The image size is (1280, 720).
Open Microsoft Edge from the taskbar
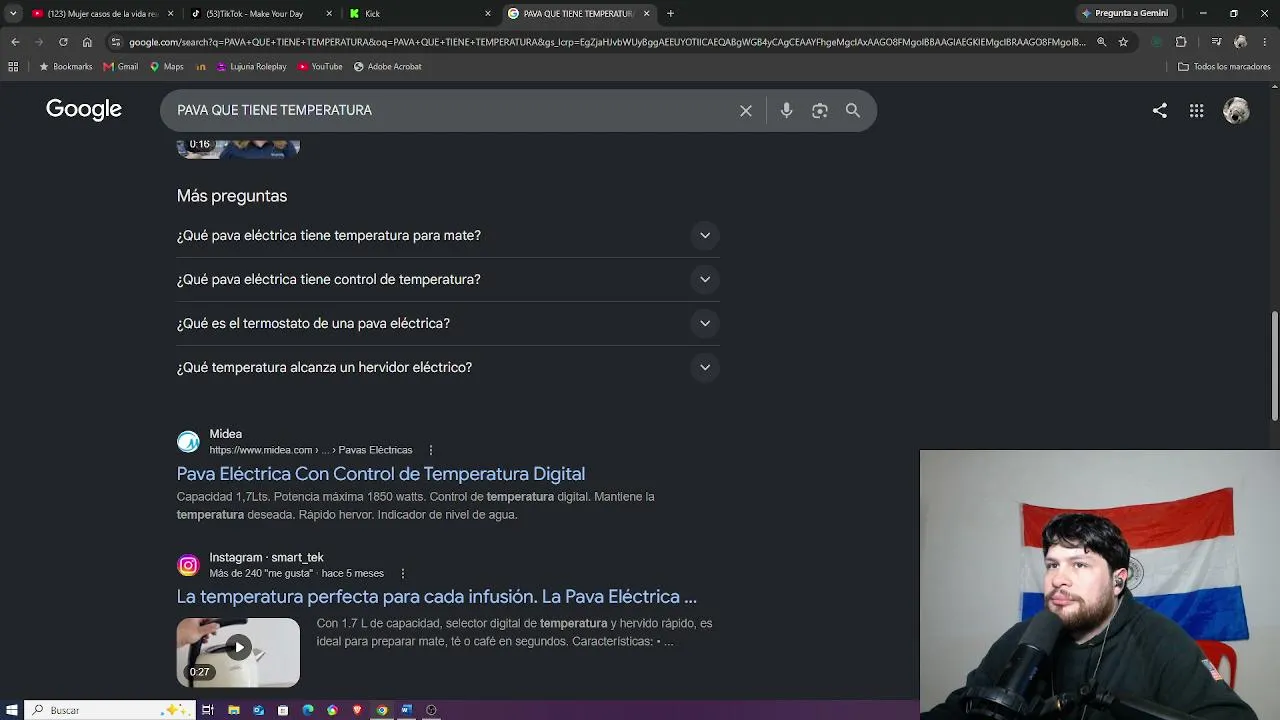pyautogui.click(x=308, y=710)
